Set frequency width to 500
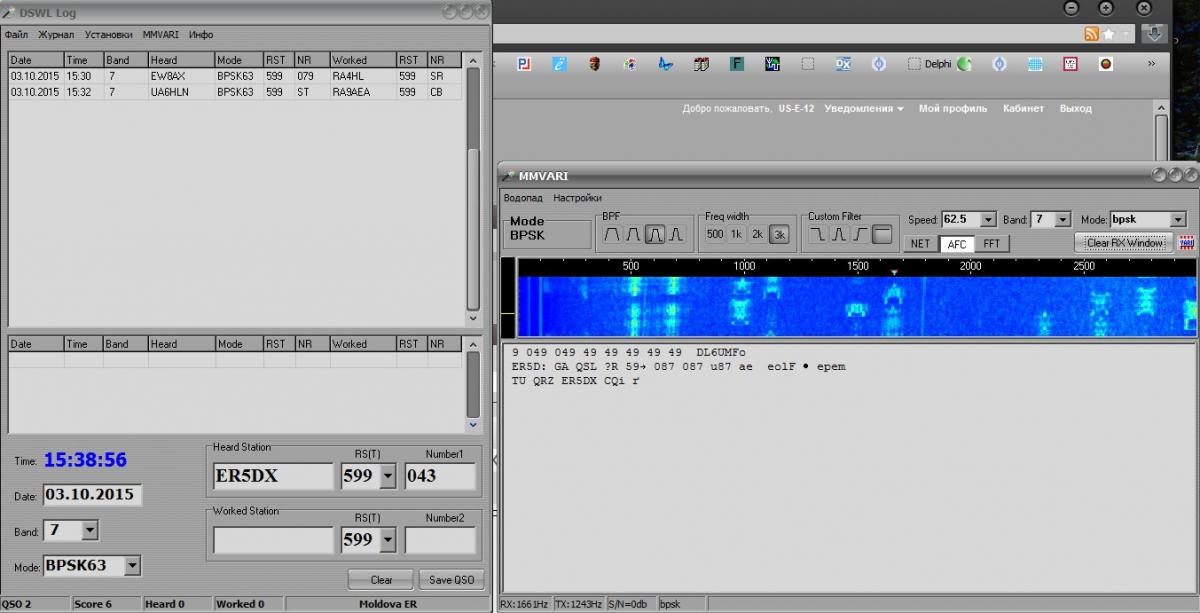The height and width of the screenshot is (613, 1200). point(714,235)
